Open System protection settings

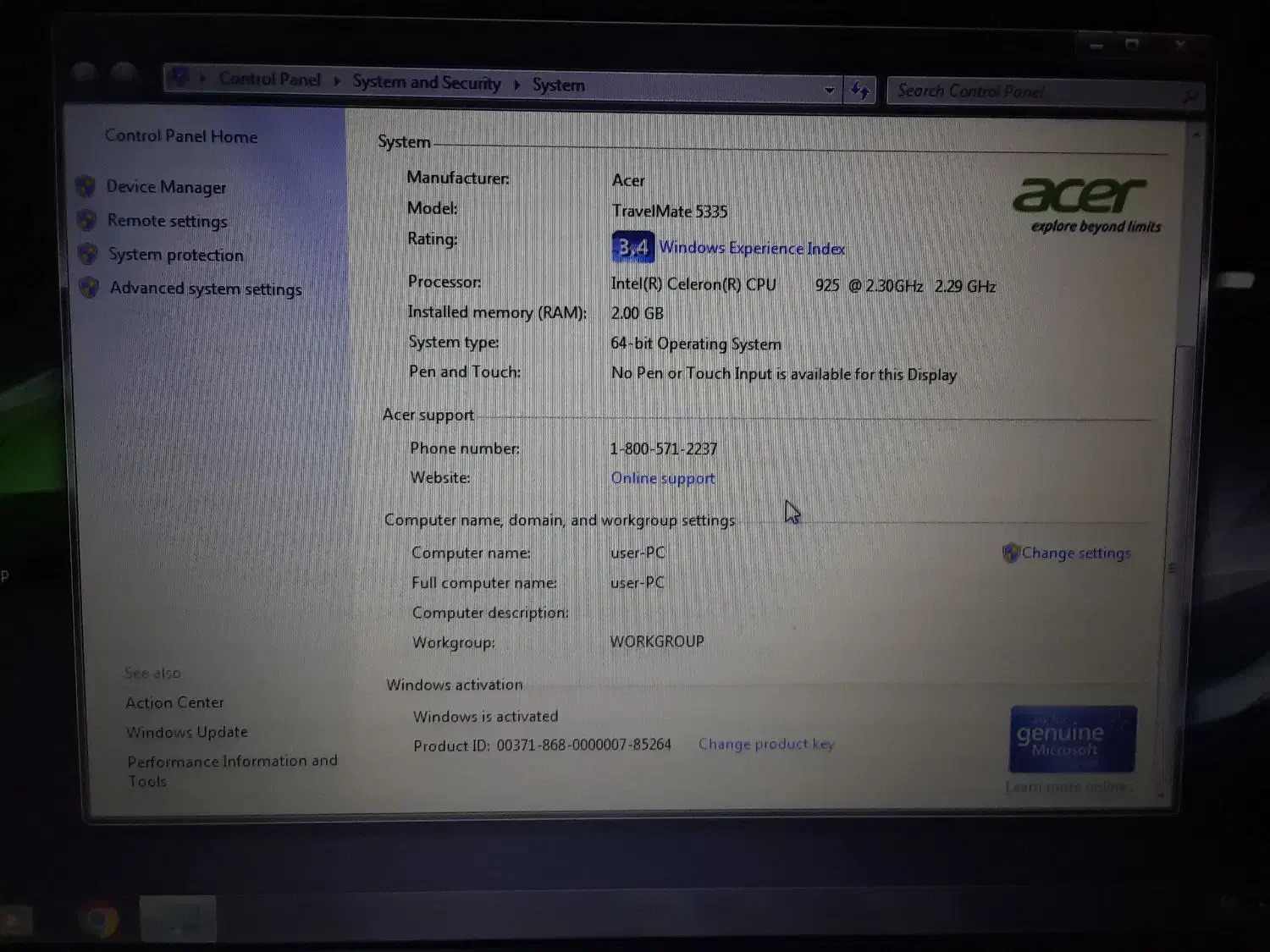175,255
